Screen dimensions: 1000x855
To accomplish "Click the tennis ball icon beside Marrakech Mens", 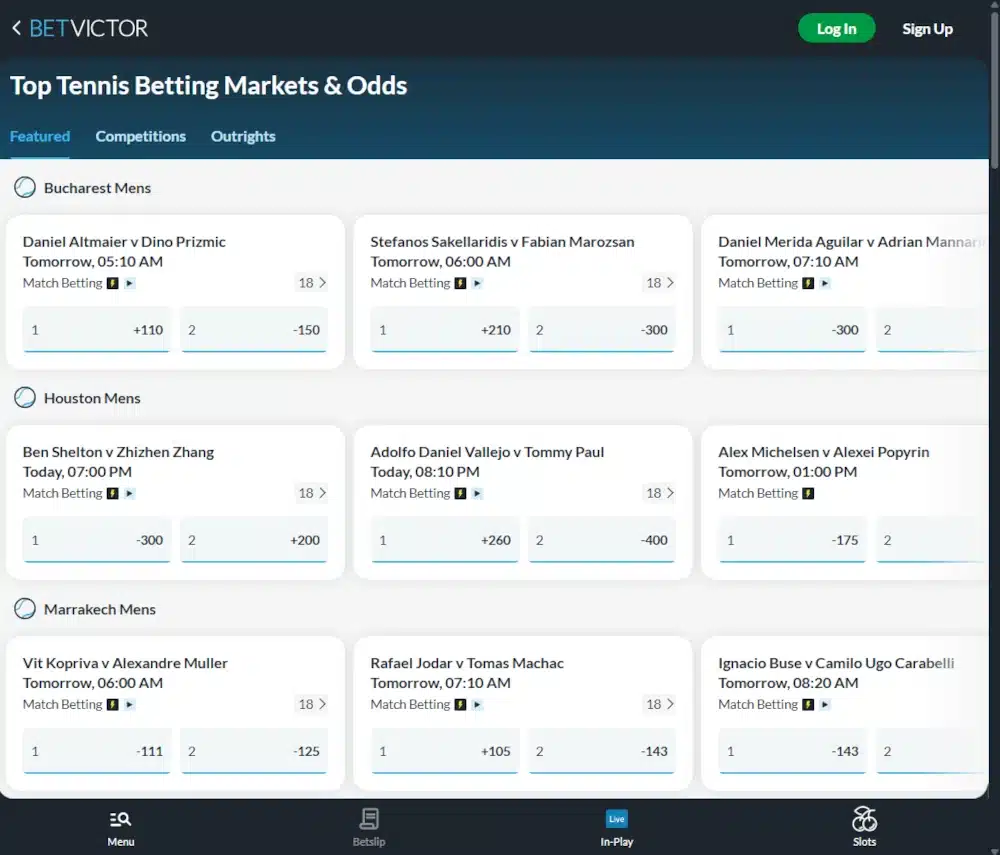I will 24,608.
